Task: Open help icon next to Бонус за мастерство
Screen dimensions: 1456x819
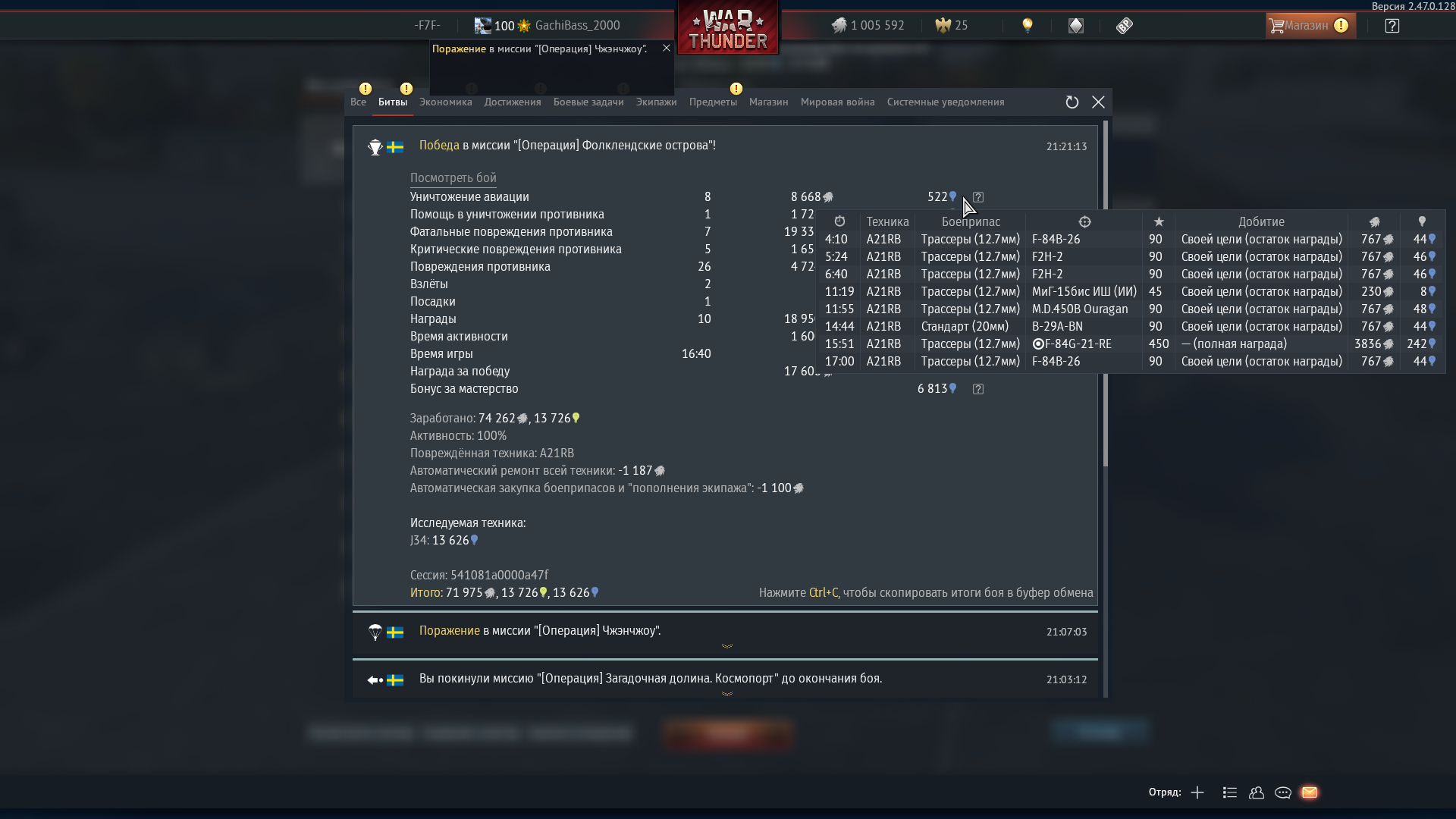Action: tap(978, 389)
